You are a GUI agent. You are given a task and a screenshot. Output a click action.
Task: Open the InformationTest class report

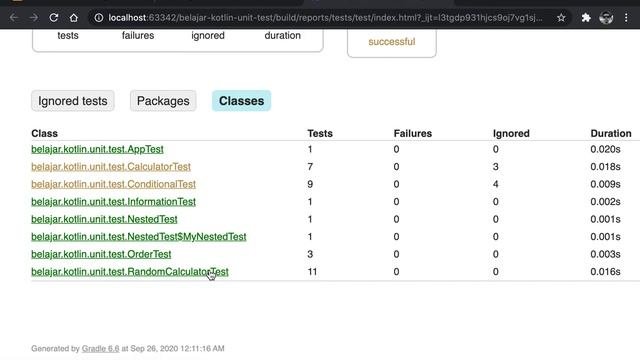point(113,202)
